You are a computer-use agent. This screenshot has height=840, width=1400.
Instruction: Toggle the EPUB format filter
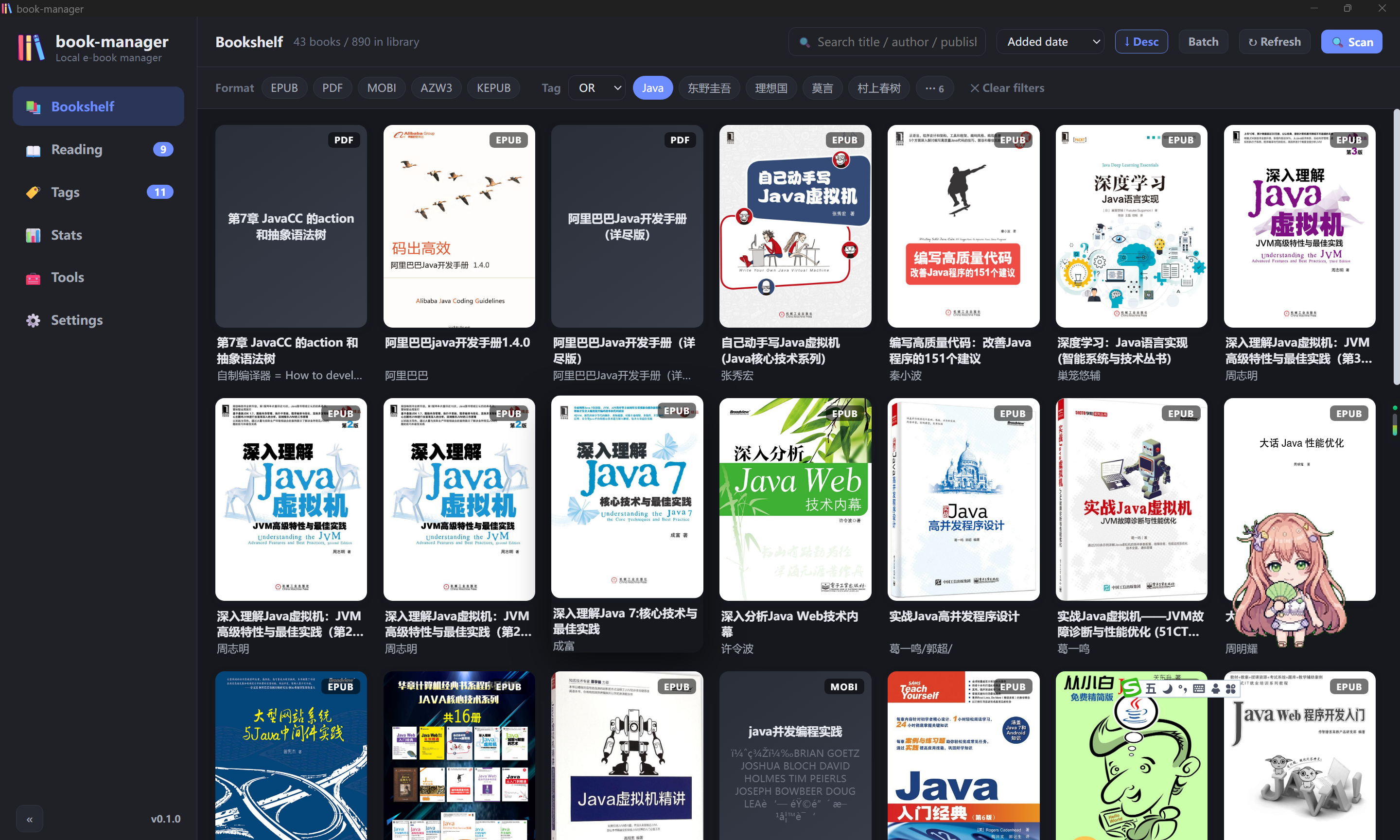(284, 87)
